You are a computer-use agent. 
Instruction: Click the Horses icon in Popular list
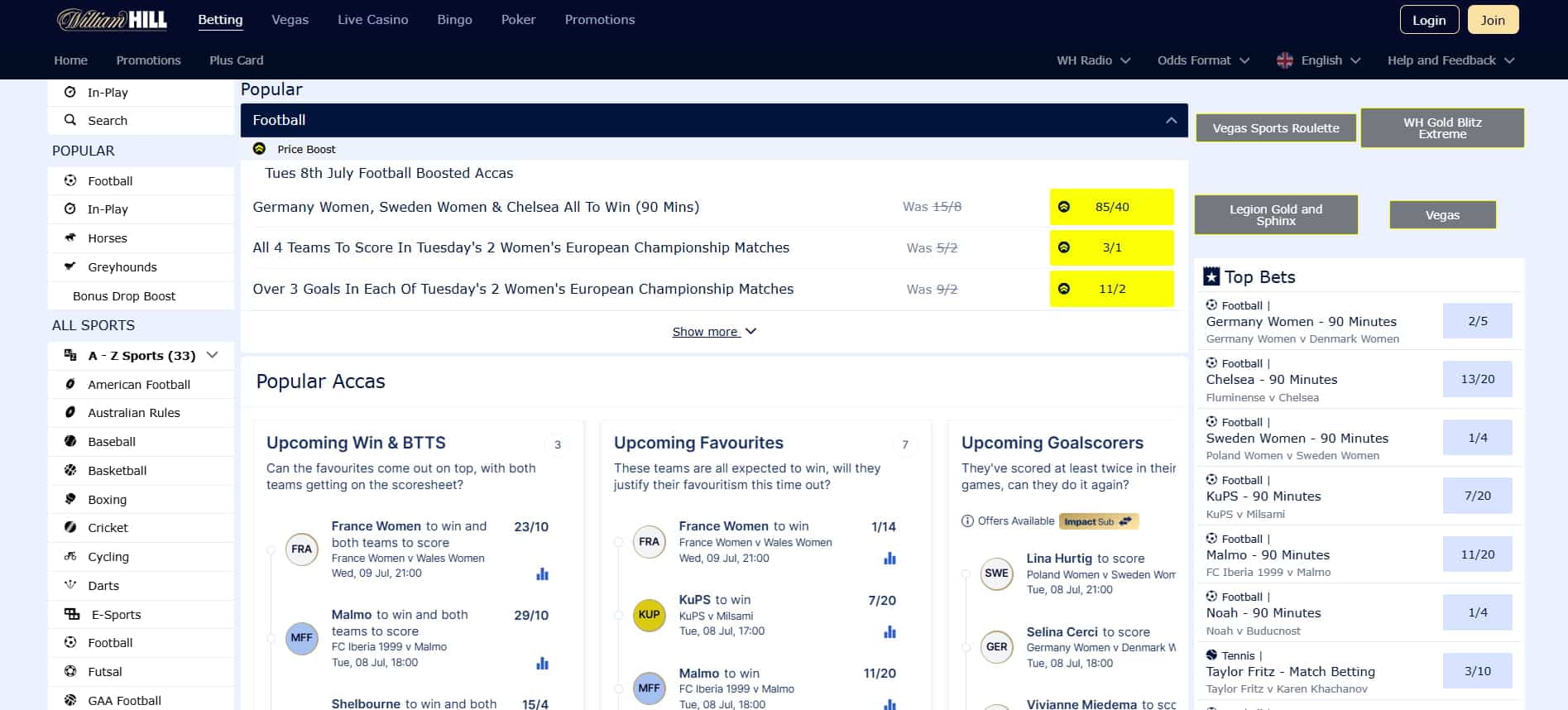click(70, 237)
